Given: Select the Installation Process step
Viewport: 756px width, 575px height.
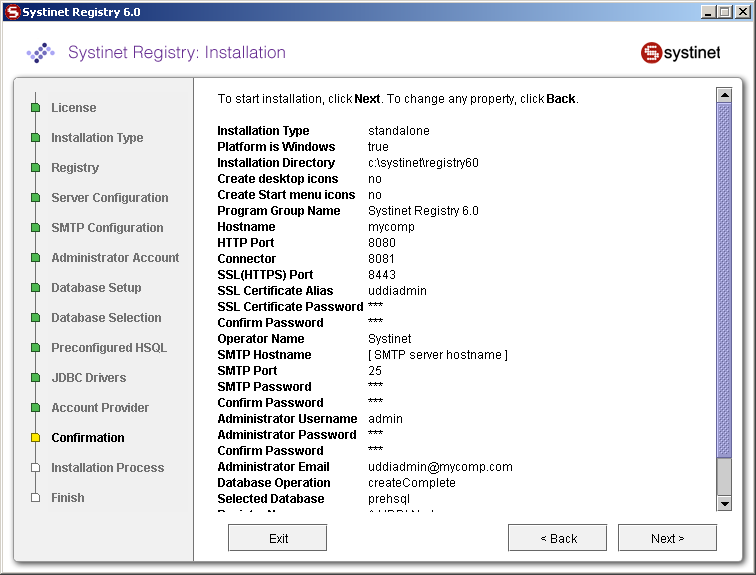Looking at the screenshot, I should (108, 468).
